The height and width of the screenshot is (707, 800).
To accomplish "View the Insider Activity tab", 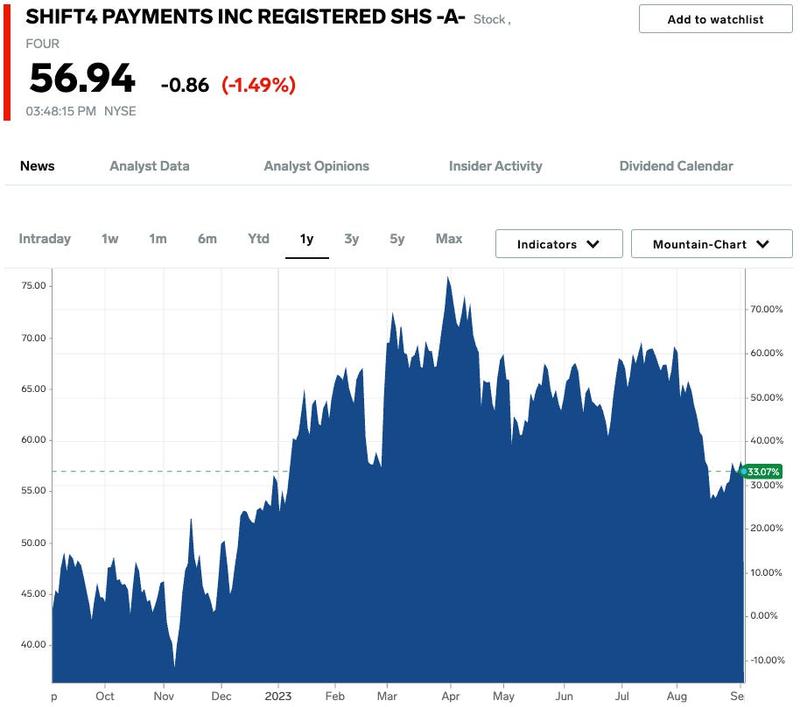I will coord(495,166).
